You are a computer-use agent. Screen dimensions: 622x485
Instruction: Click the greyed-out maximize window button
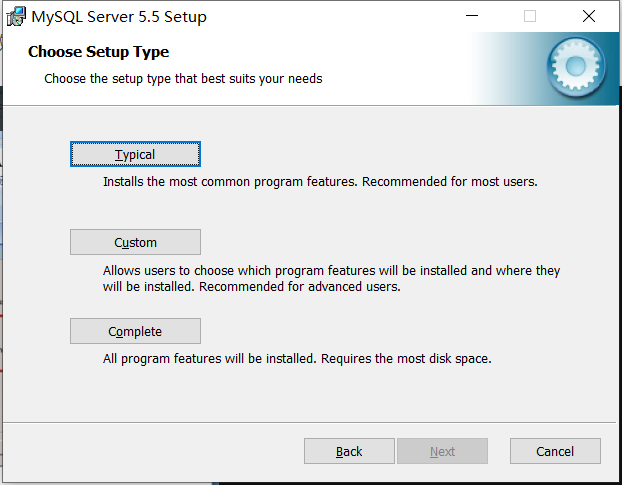pyautogui.click(x=530, y=16)
